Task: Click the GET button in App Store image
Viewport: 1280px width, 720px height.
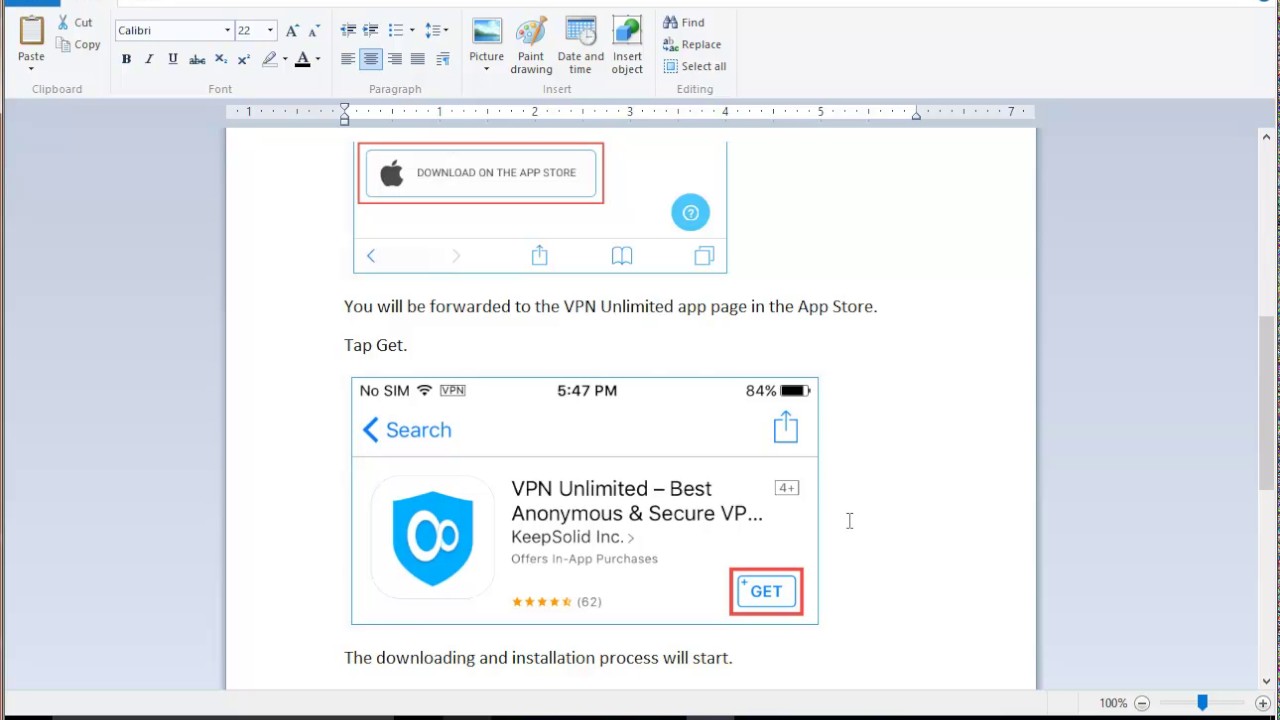Action: (x=766, y=591)
